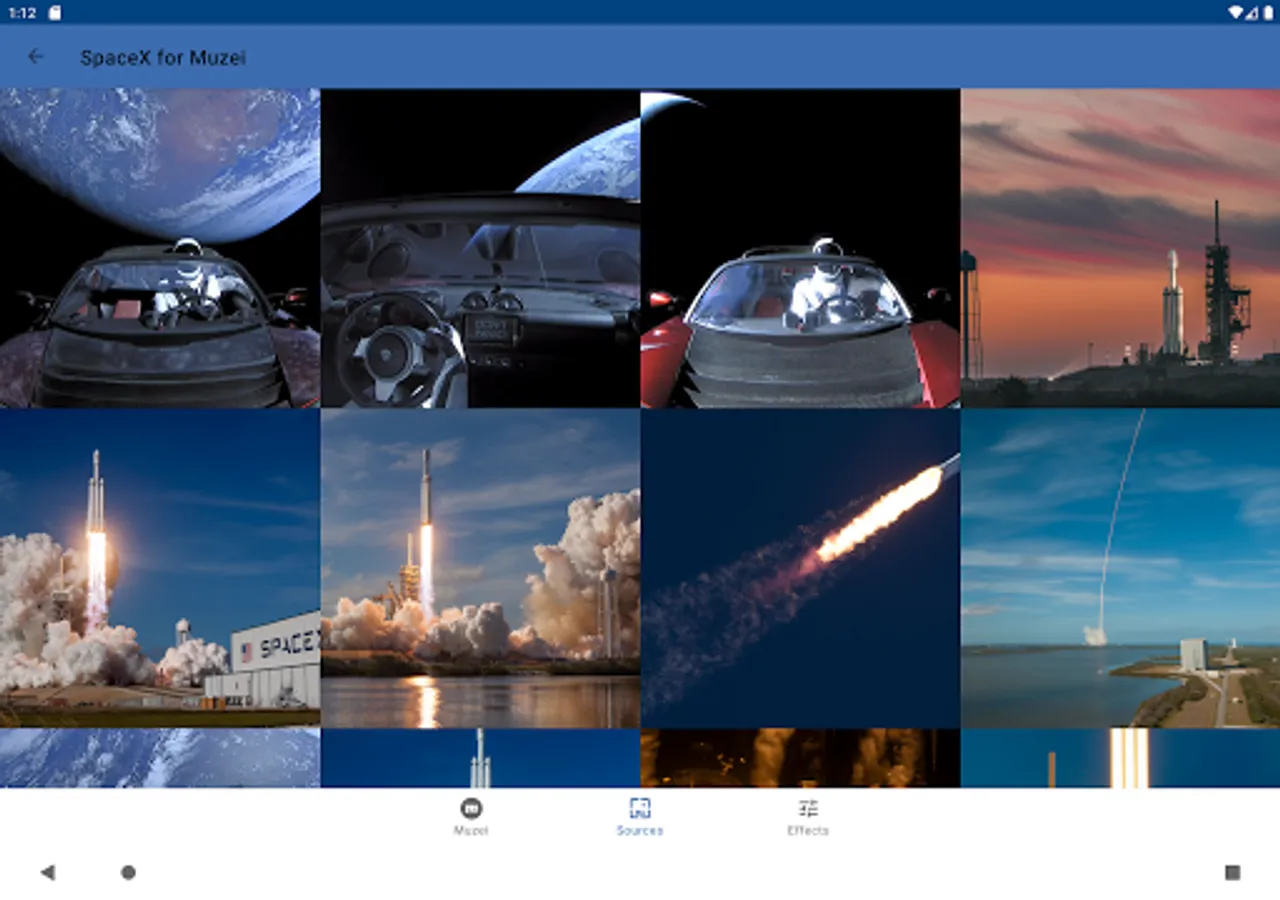
Task: Go back using the toolbar arrow
Action: pos(36,57)
